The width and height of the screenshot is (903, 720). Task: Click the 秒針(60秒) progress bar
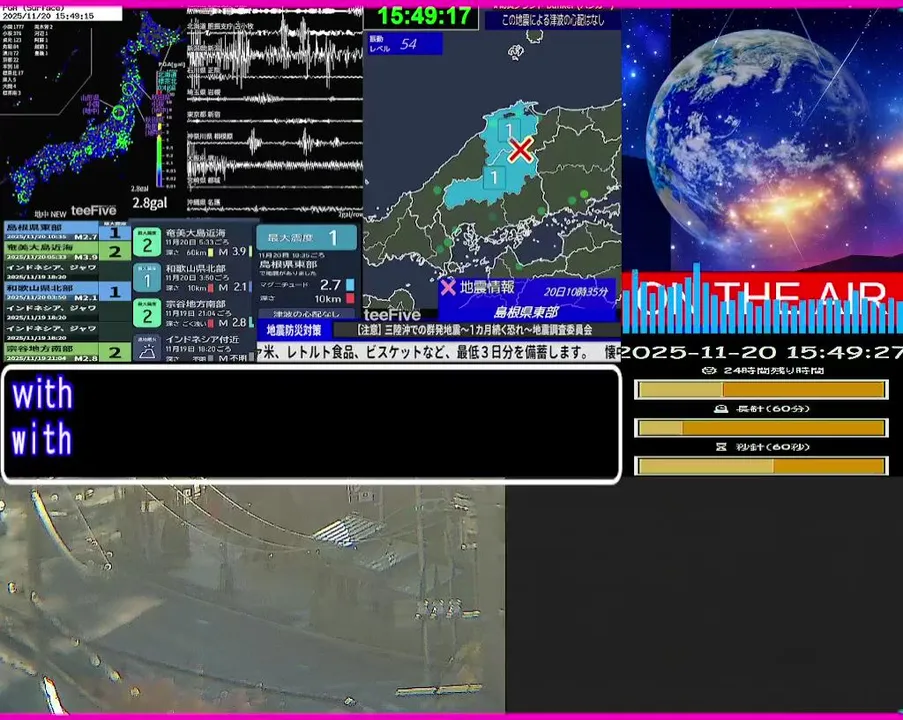tap(761, 465)
